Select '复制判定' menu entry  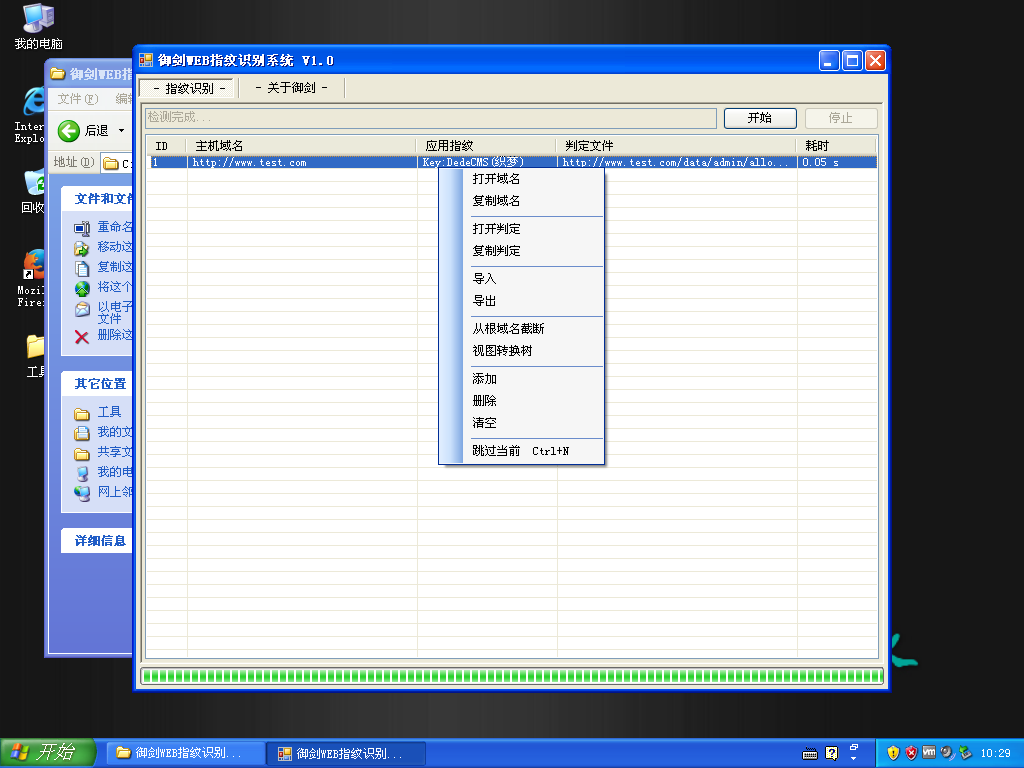point(496,251)
